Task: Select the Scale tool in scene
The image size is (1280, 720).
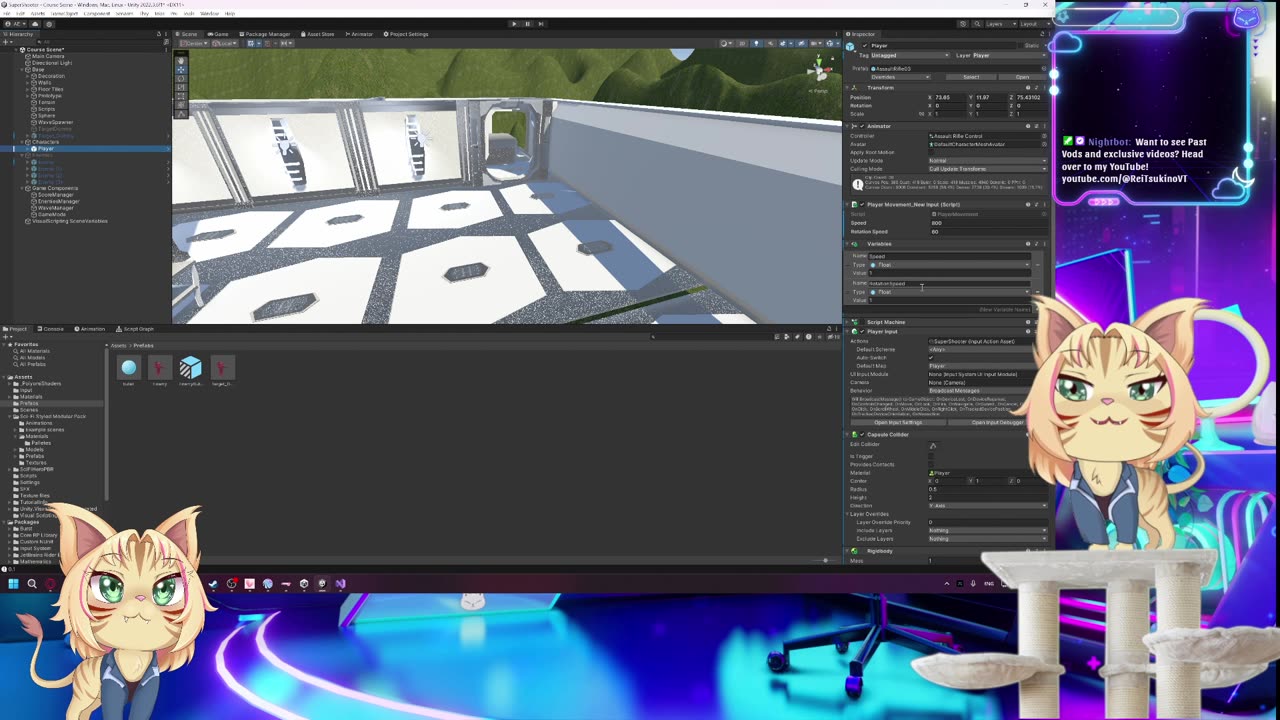Action: [181, 88]
